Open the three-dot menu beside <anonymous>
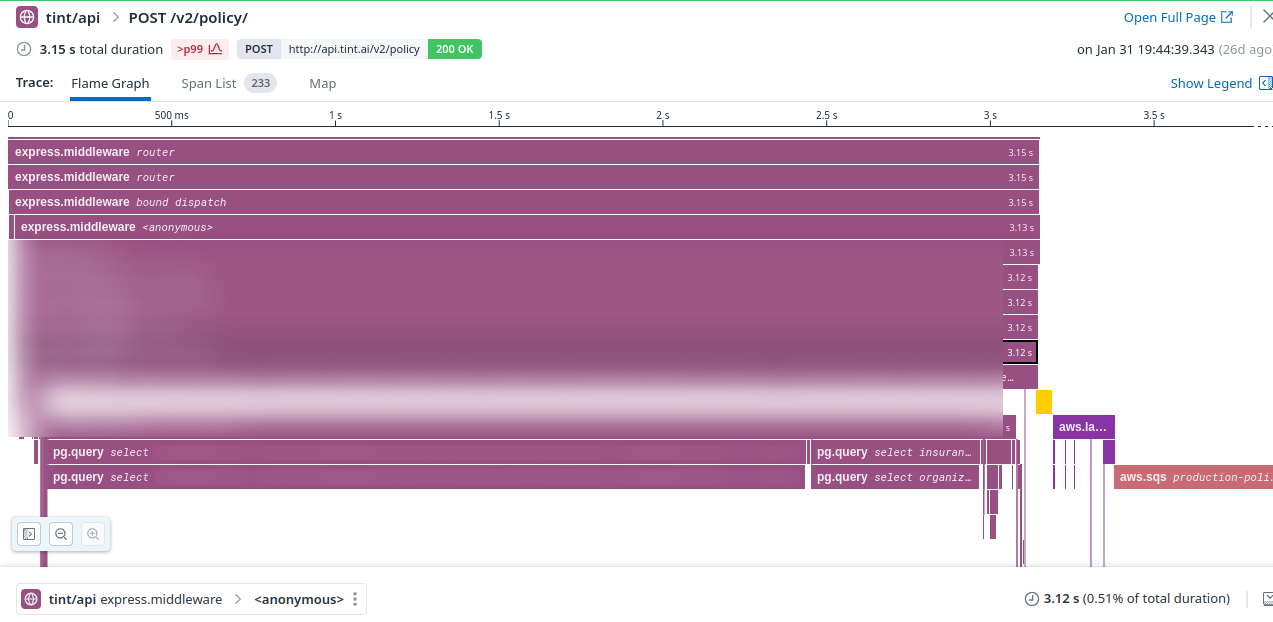Viewport: 1273px width, 622px height. [355, 599]
